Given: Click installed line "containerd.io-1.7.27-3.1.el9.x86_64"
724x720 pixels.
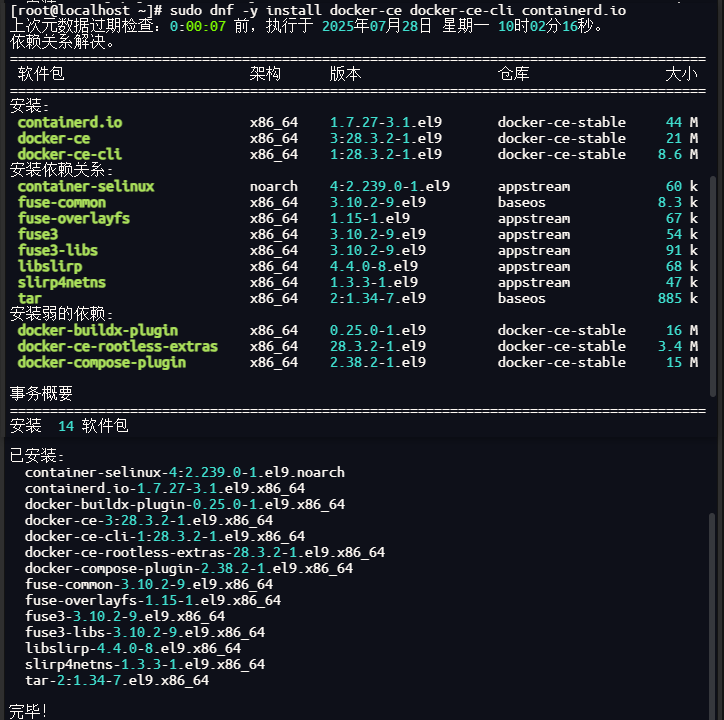Looking at the screenshot, I should tap(165, 488).
